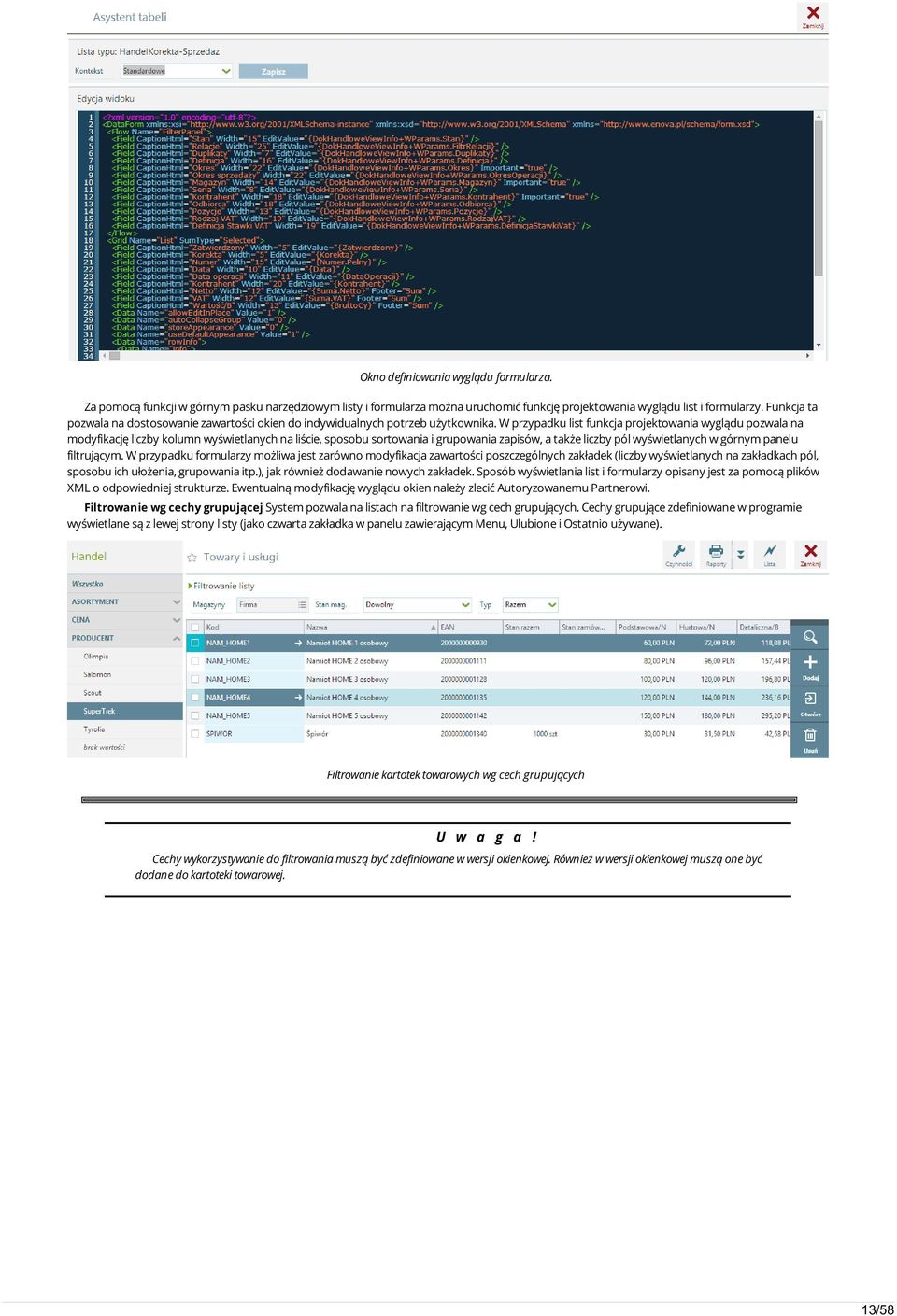Tick the checkbox for SPIWOR
Viewport: 897px width, 1316px height.
point(195,734)
